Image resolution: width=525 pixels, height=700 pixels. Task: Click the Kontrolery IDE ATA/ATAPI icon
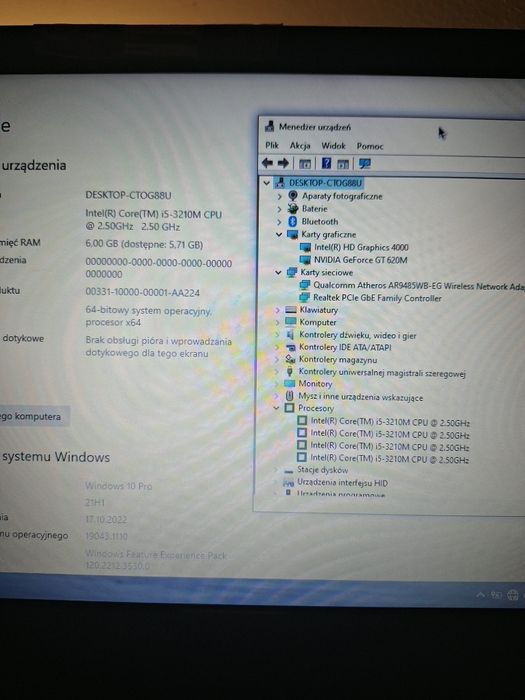click(x=291, y=347)
